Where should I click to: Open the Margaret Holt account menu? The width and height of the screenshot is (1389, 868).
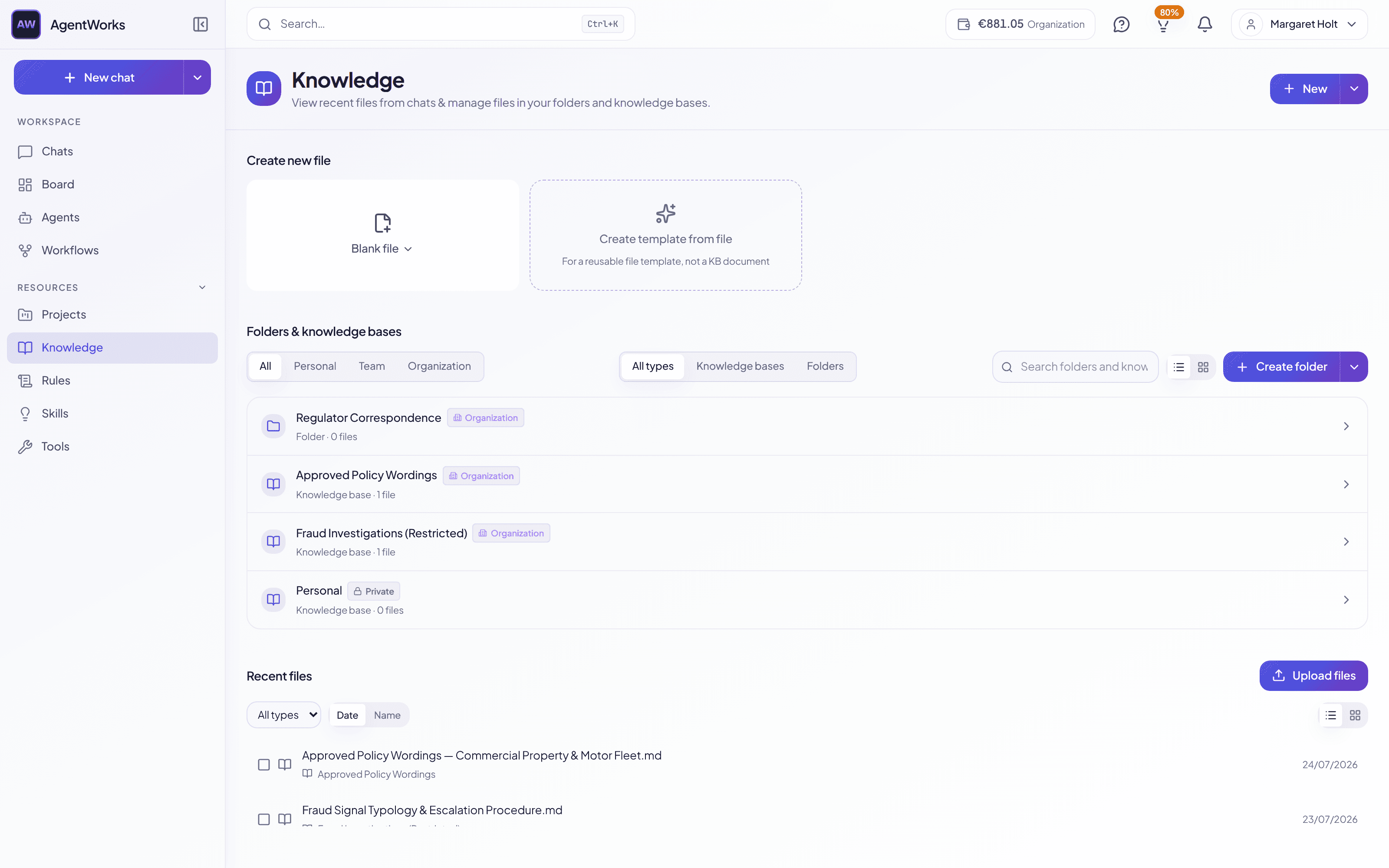tap(1300, 24)
